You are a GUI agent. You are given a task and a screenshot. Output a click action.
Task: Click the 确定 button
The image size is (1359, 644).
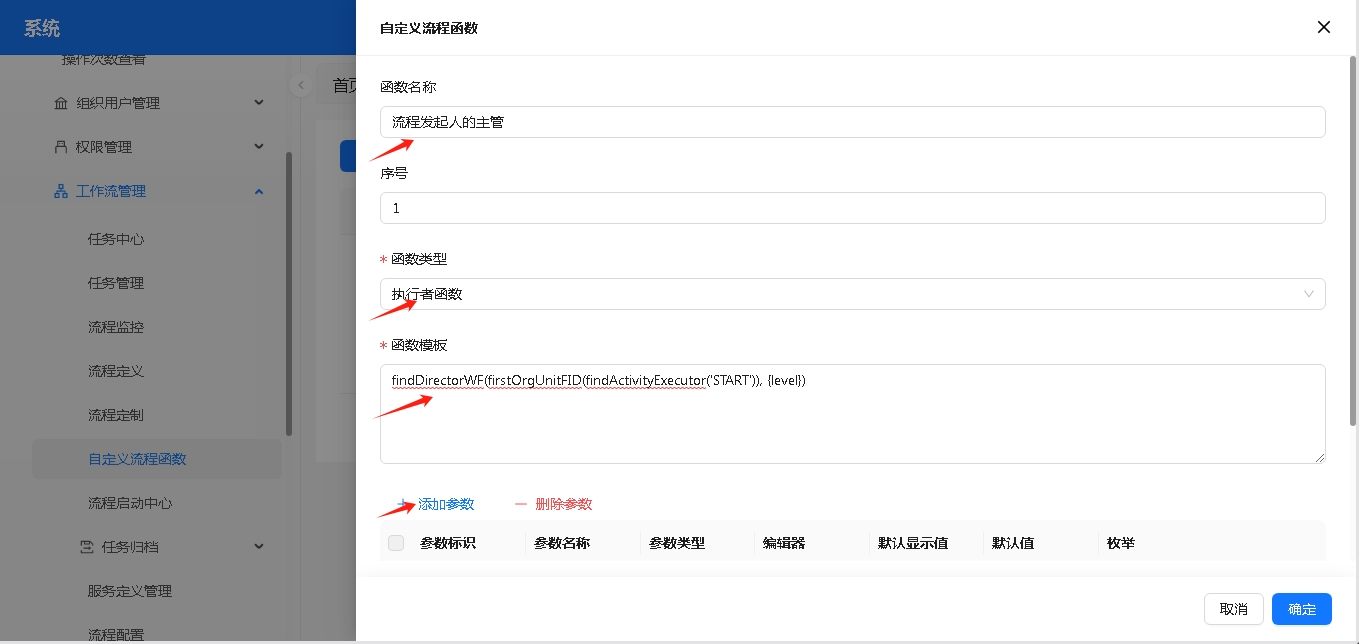pos(1302,609)
